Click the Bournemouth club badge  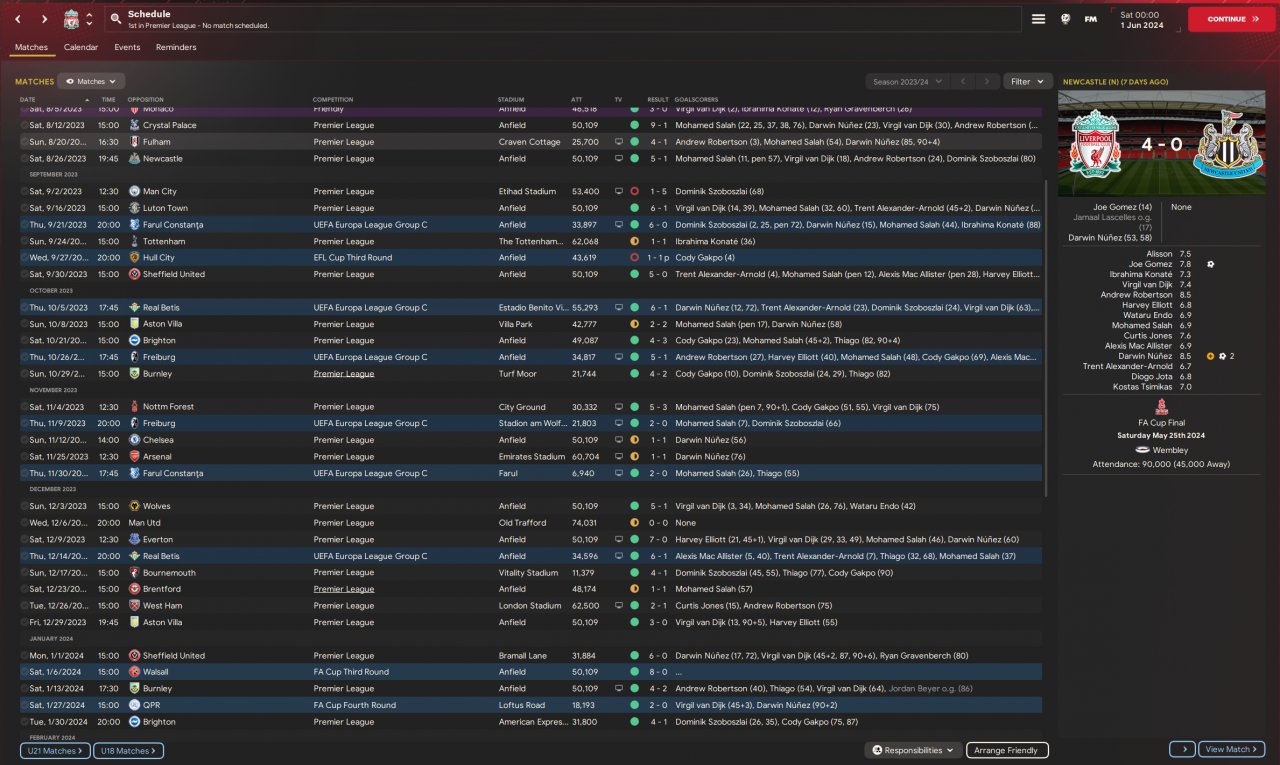[135, 573]
